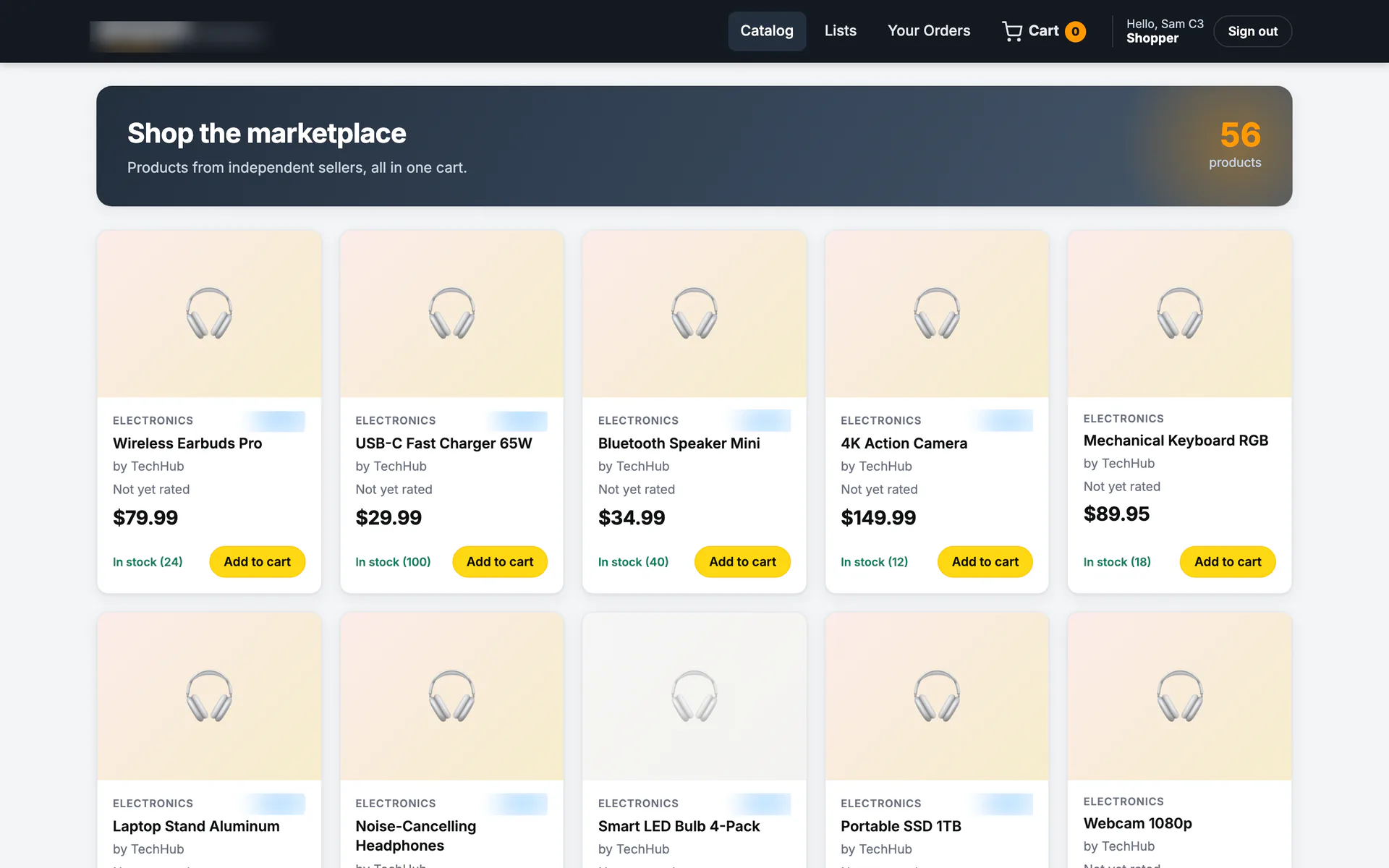Viewport: 1389px width, 868px height.
Task: Open the shopping cart icon
Action: coord(1012,31)
